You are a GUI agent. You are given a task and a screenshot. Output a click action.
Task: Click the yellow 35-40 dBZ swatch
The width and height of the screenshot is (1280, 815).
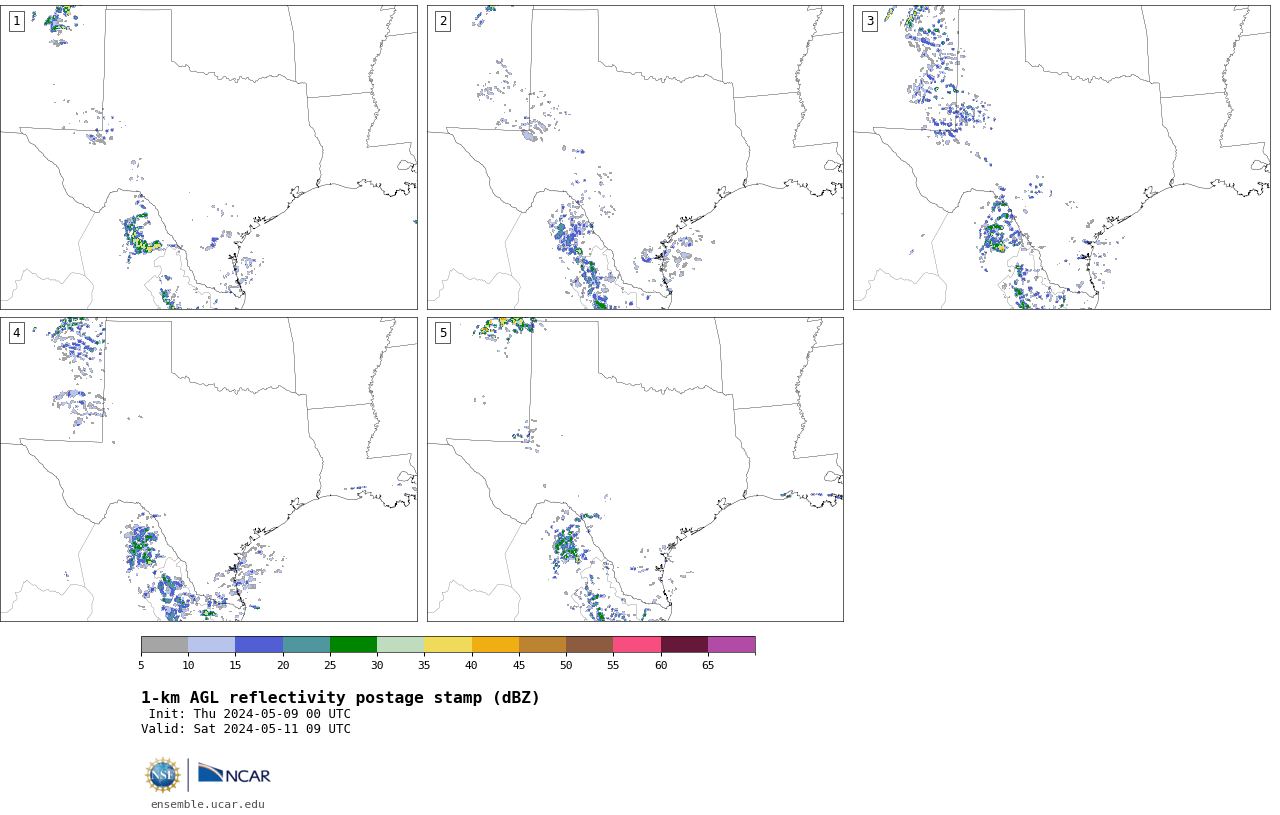(x=448, y=644)
